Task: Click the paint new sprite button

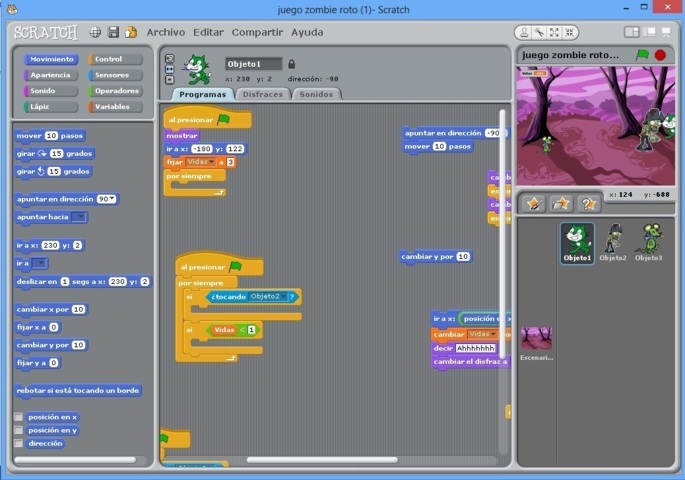Action: point(534,204)
